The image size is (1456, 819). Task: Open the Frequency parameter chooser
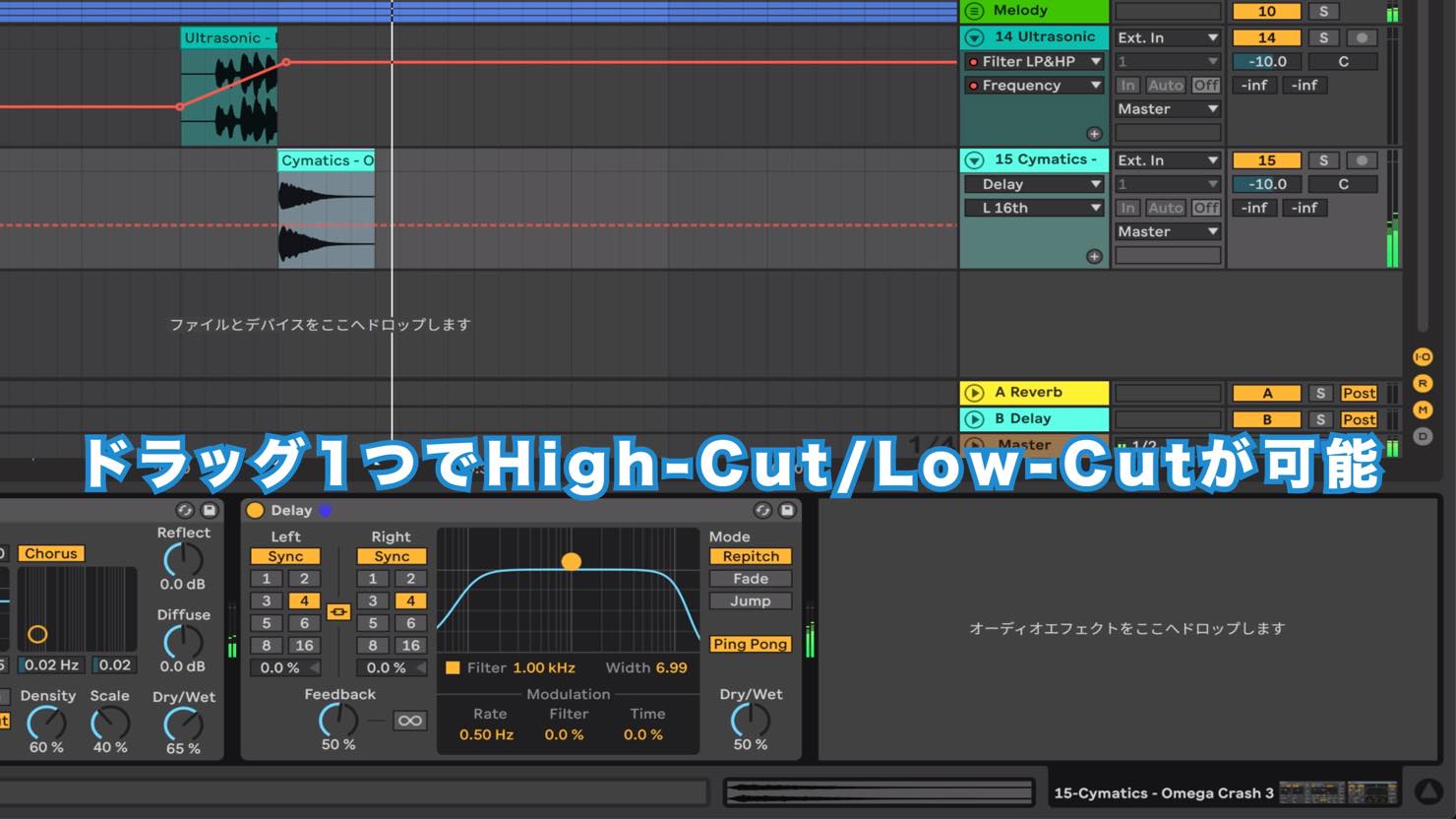[x=1034, y=86]
